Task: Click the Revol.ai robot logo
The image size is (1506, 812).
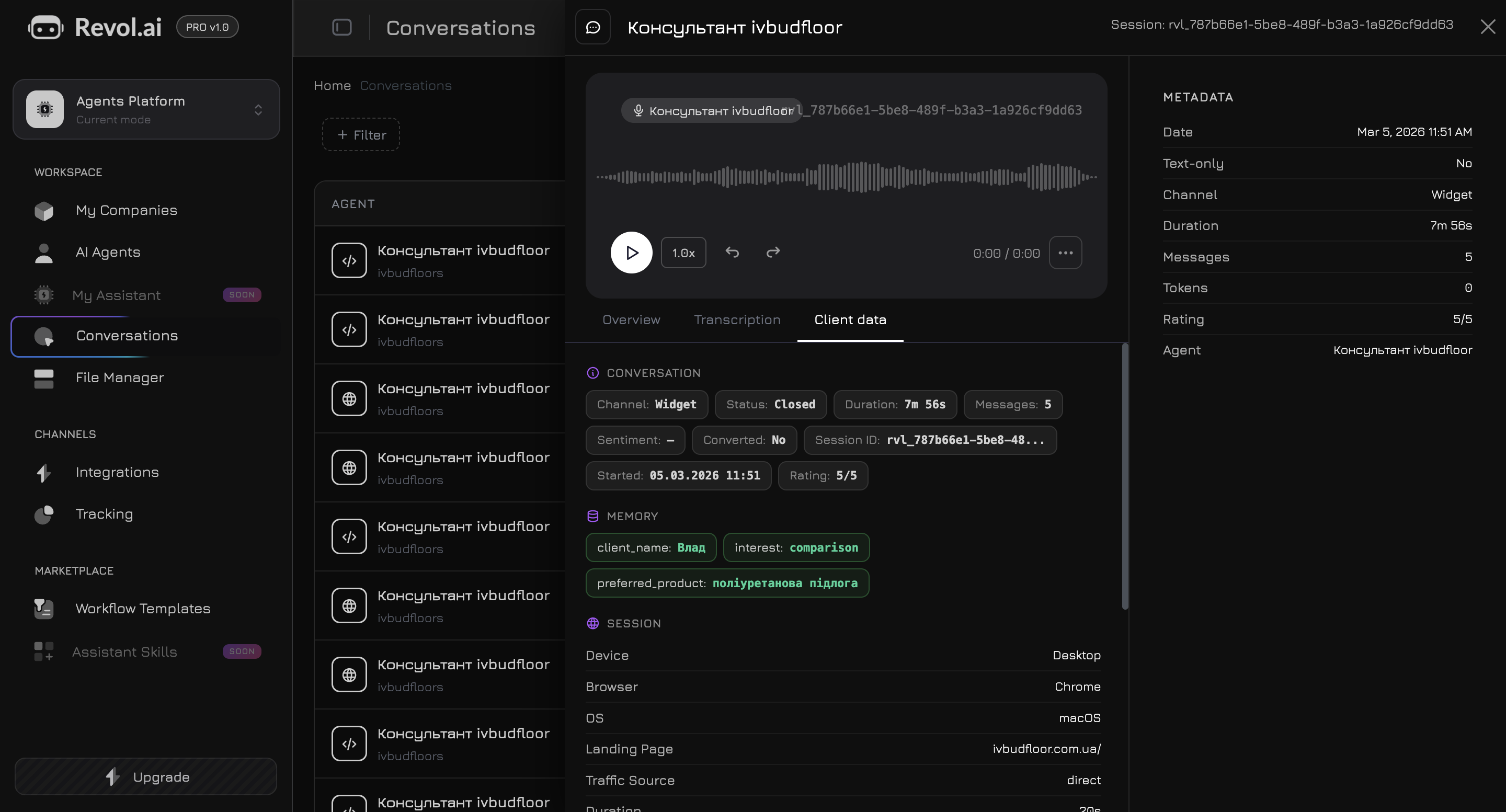Action: click(x=46, y=26)
